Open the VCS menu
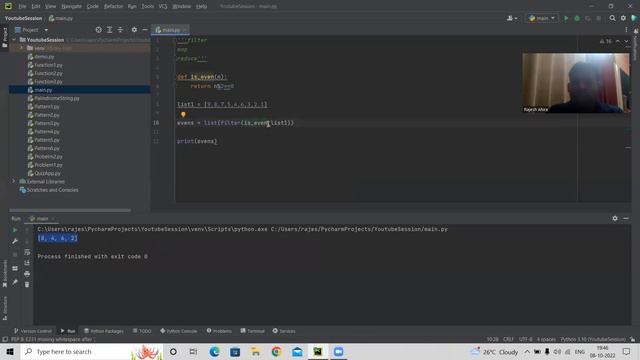The width and height of the screenshot is (640, 360). (163, 7)
